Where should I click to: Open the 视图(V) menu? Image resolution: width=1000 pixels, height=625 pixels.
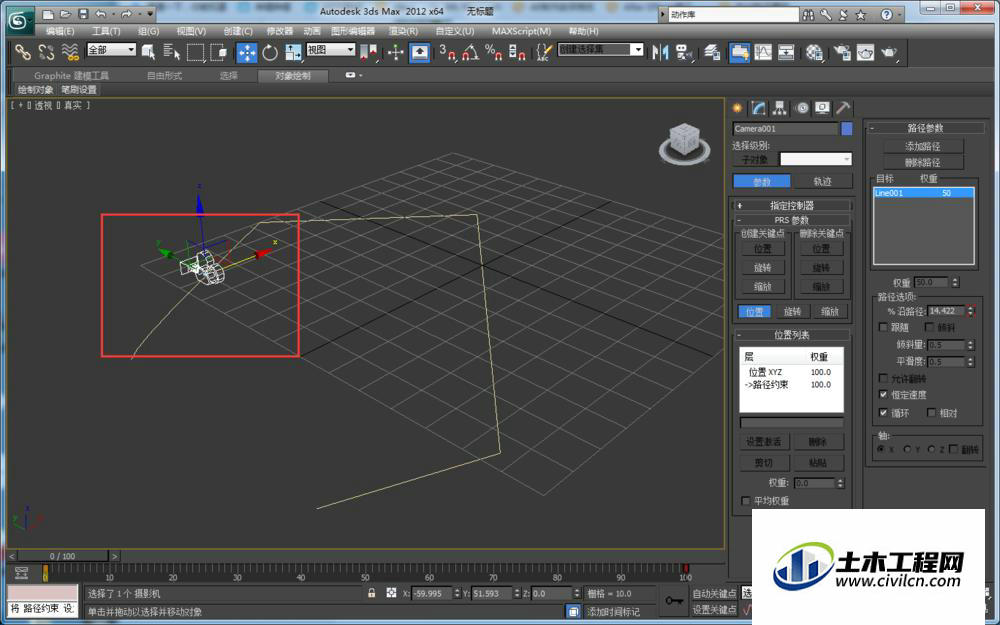191,31
